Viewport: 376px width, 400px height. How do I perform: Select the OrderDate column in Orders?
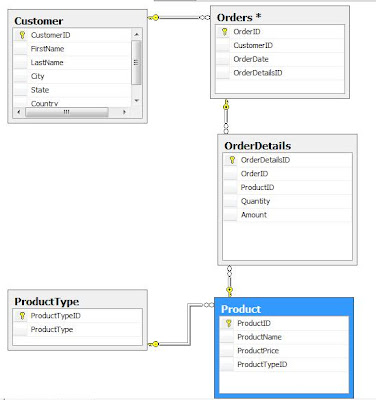click(x=280, y=59)
